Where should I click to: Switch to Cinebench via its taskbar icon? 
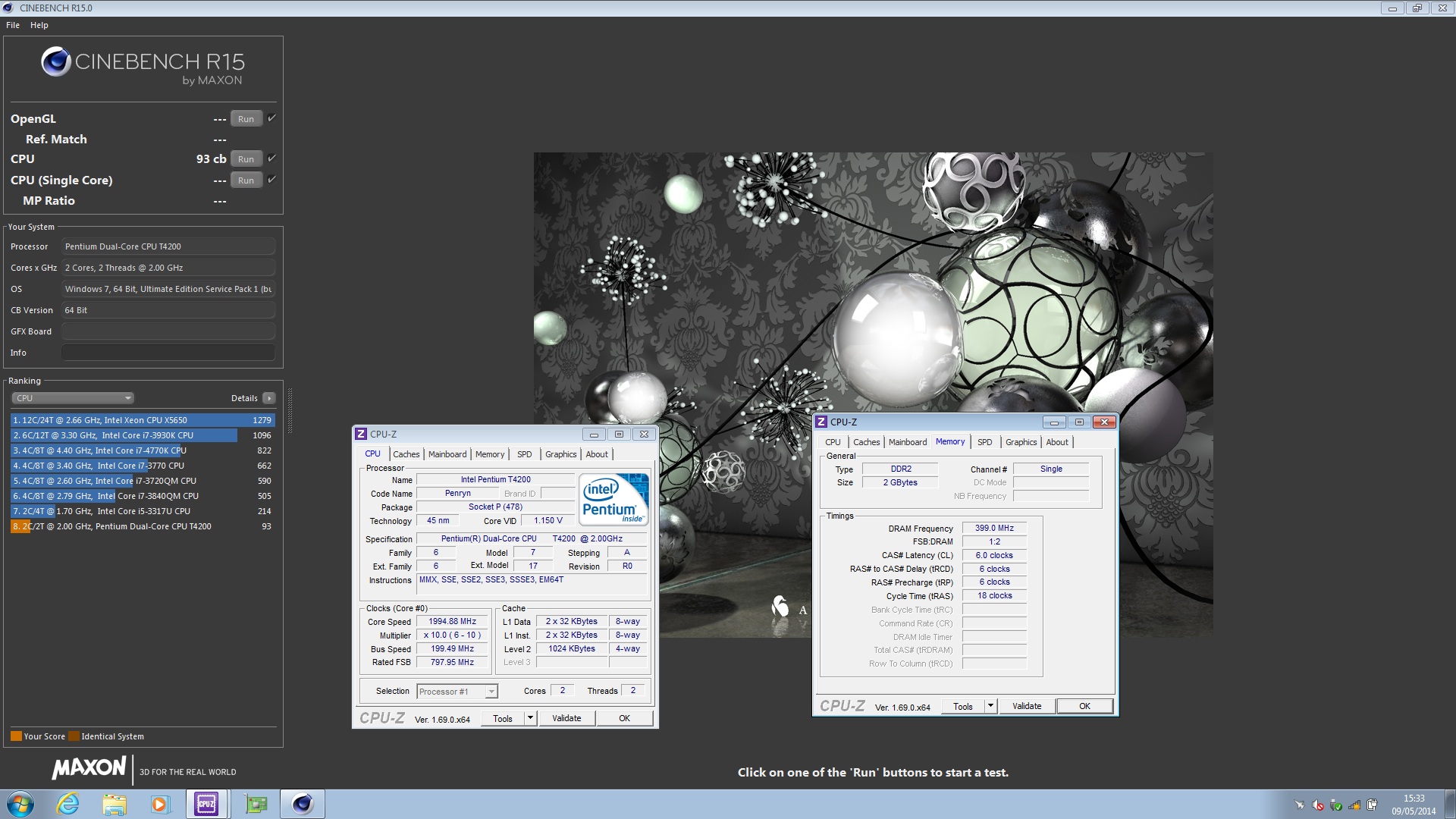tap(303, 804)
